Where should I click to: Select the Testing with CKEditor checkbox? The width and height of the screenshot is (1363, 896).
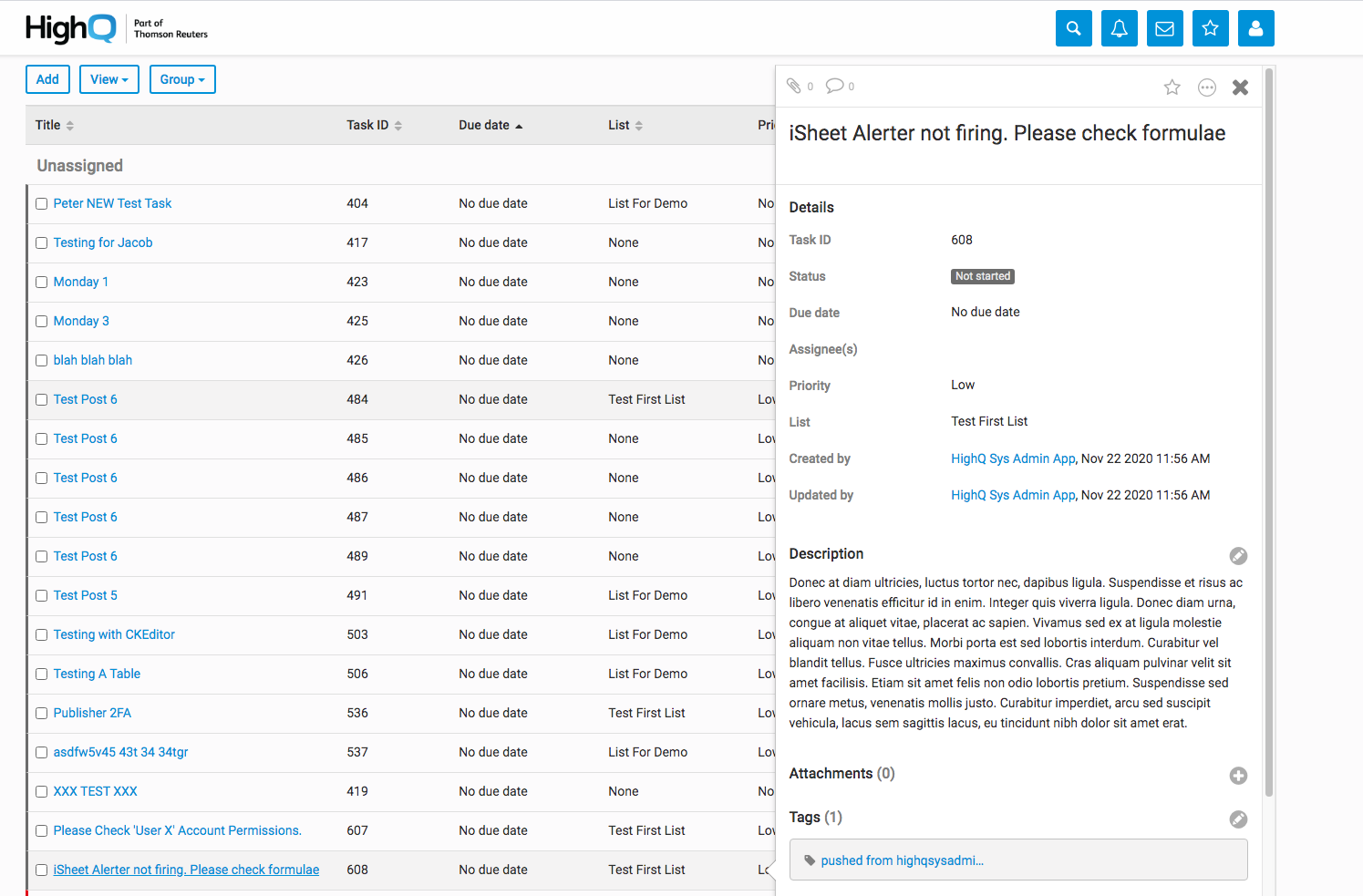tap(42, 635)
